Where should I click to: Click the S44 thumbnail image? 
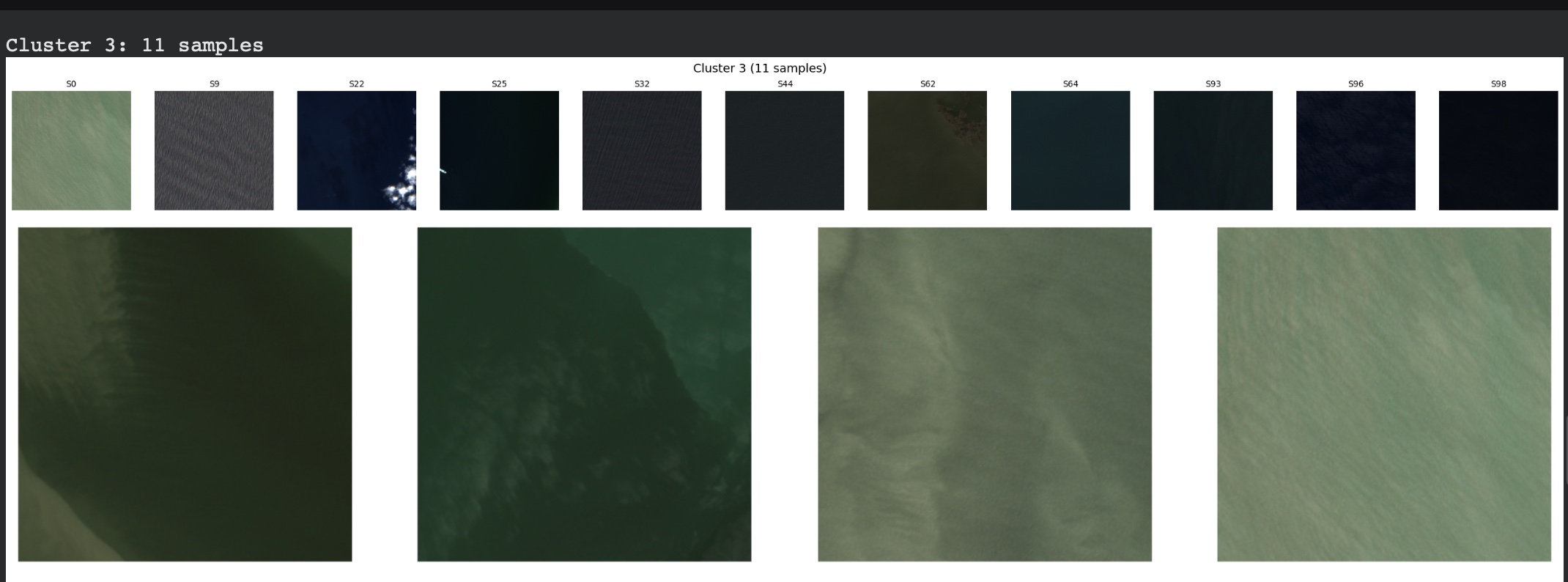(x=785, y=150)
